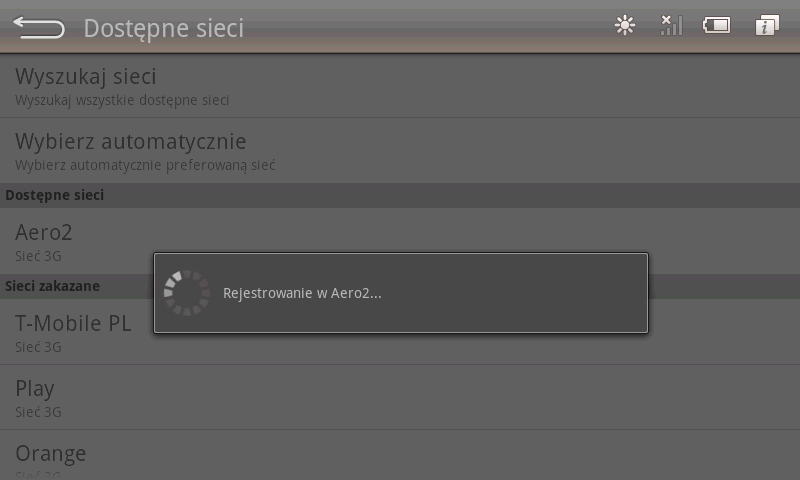Viewport: 800px width, 480px height.
Task: Open the info notifications icon
Action: pos(767,26)
